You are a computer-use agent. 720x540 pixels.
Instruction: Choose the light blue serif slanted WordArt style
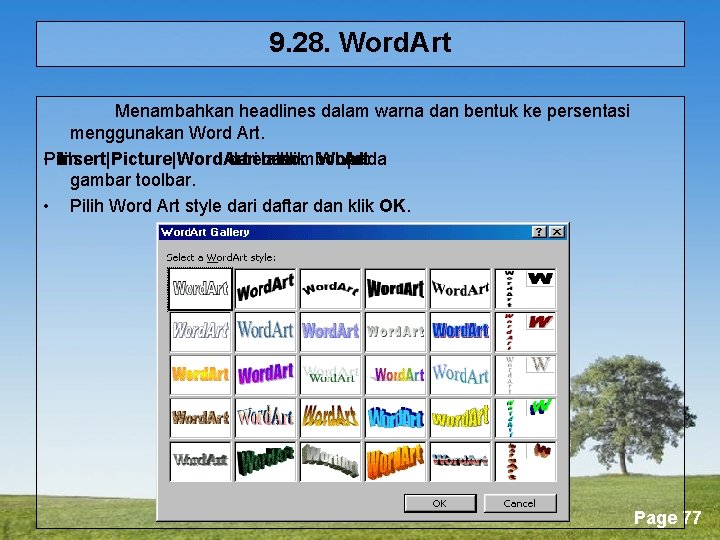pyautogui.click(x=461, y=375)
